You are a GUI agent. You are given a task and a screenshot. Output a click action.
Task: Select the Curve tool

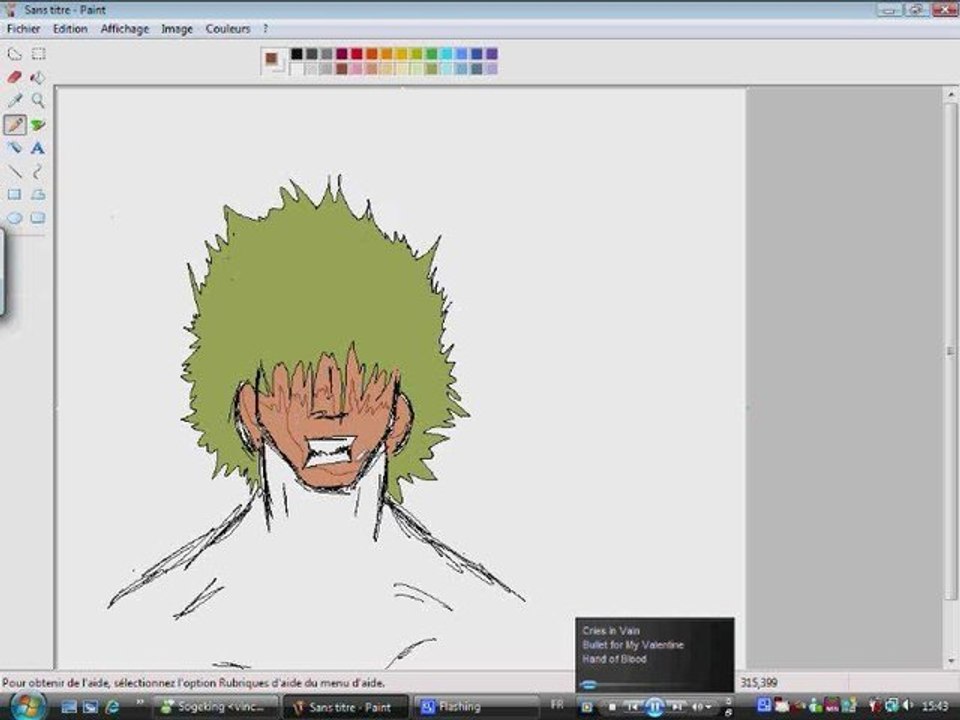(38, 171)
